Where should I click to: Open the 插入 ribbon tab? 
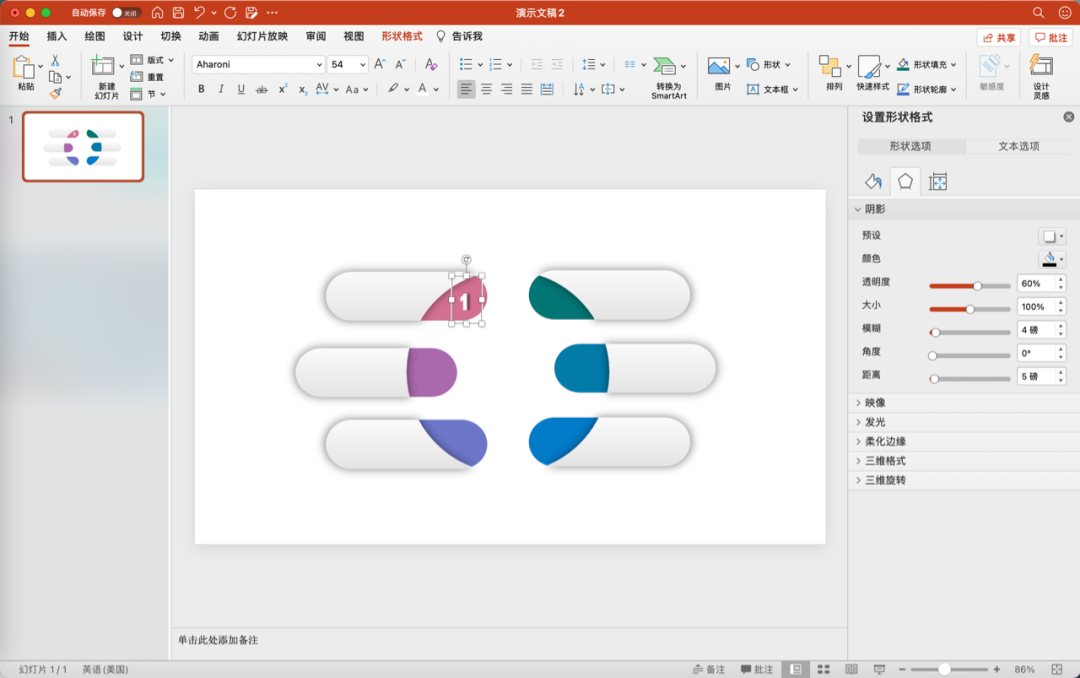[x=57, y=36]
